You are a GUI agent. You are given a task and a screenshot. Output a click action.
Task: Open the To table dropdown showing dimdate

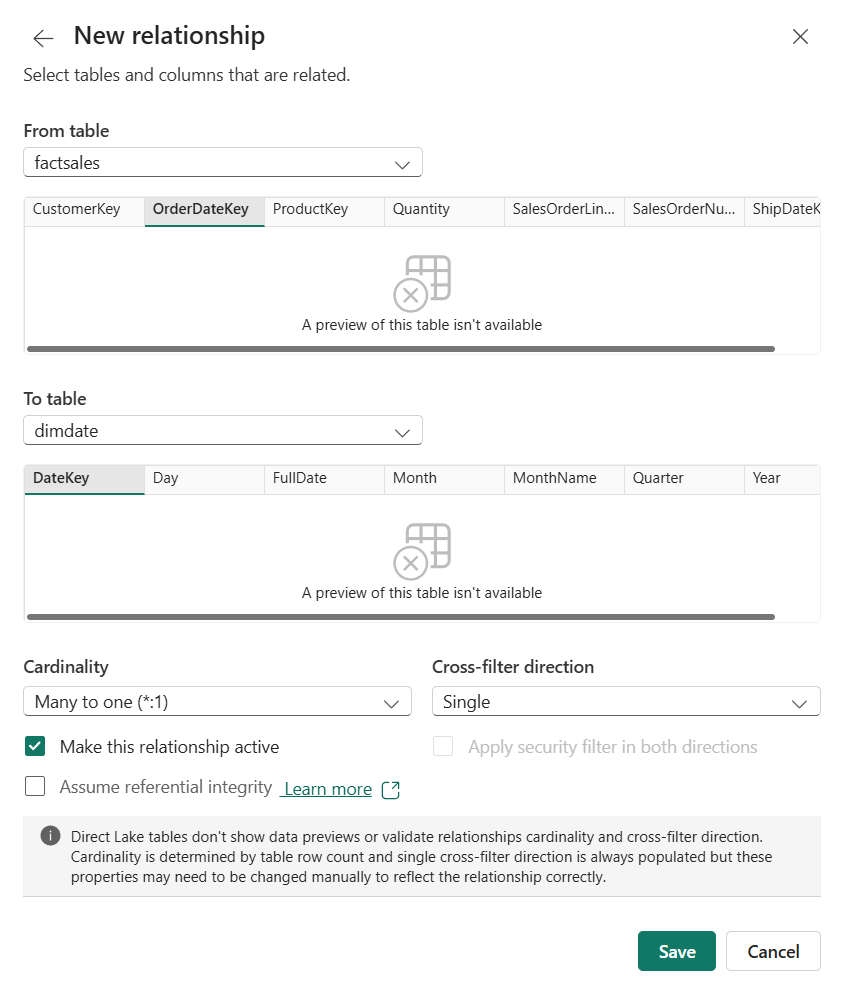tap(223, 431)
